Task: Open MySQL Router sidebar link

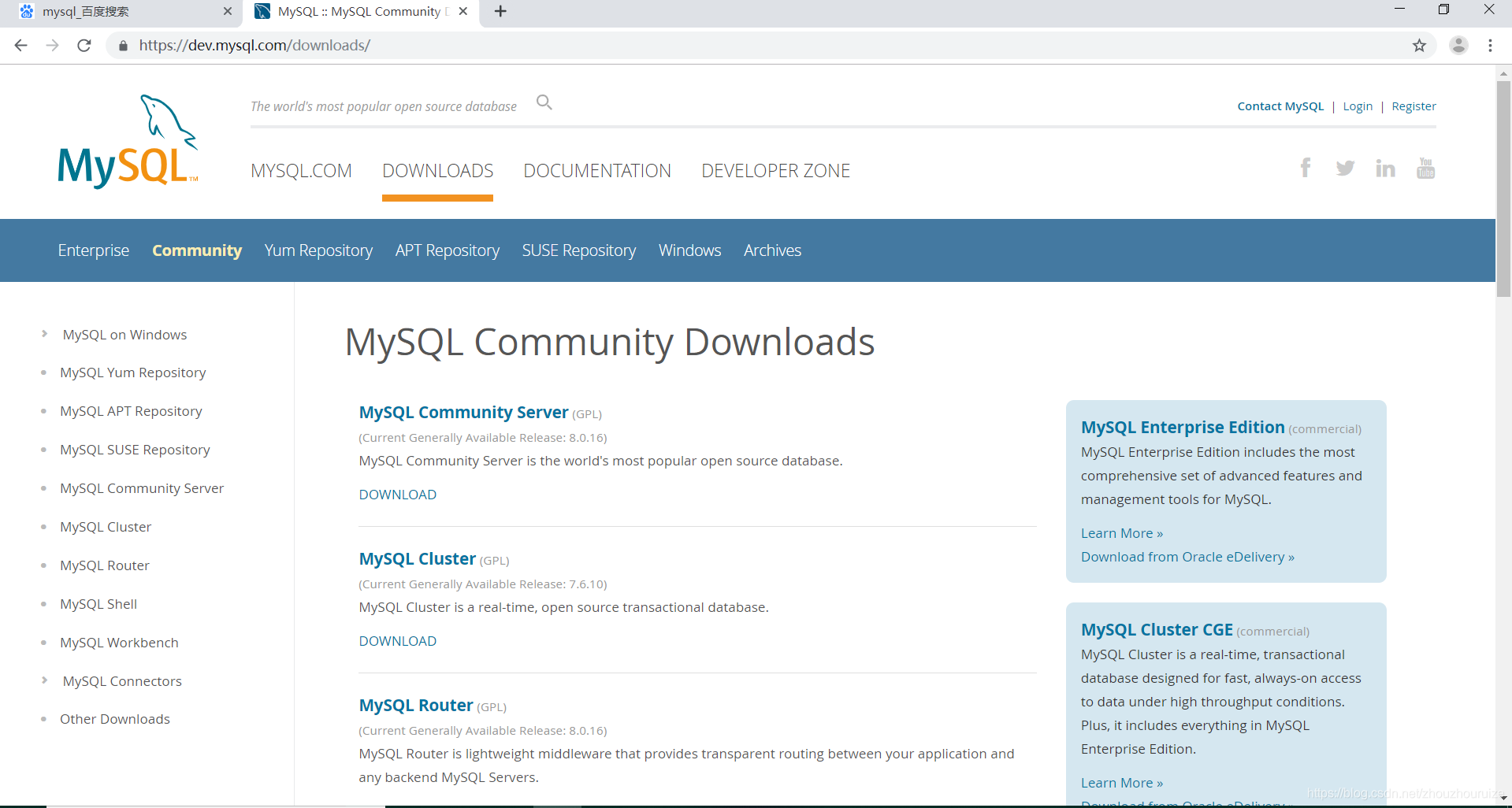Action: (x=105, y=565)
